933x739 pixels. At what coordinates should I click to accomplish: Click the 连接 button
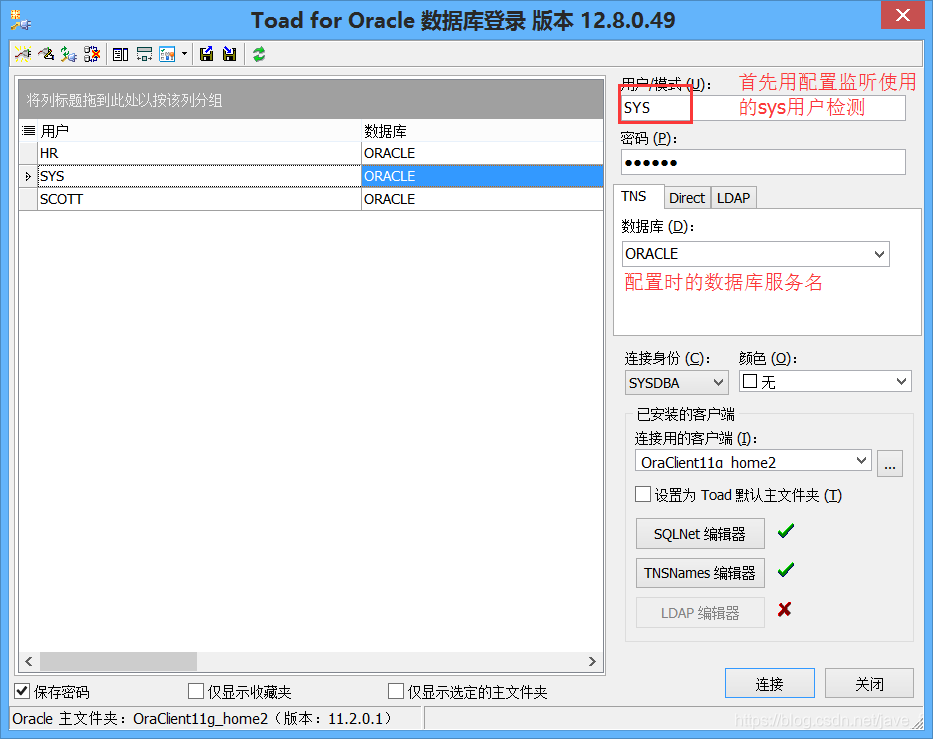tap(769, 683)
